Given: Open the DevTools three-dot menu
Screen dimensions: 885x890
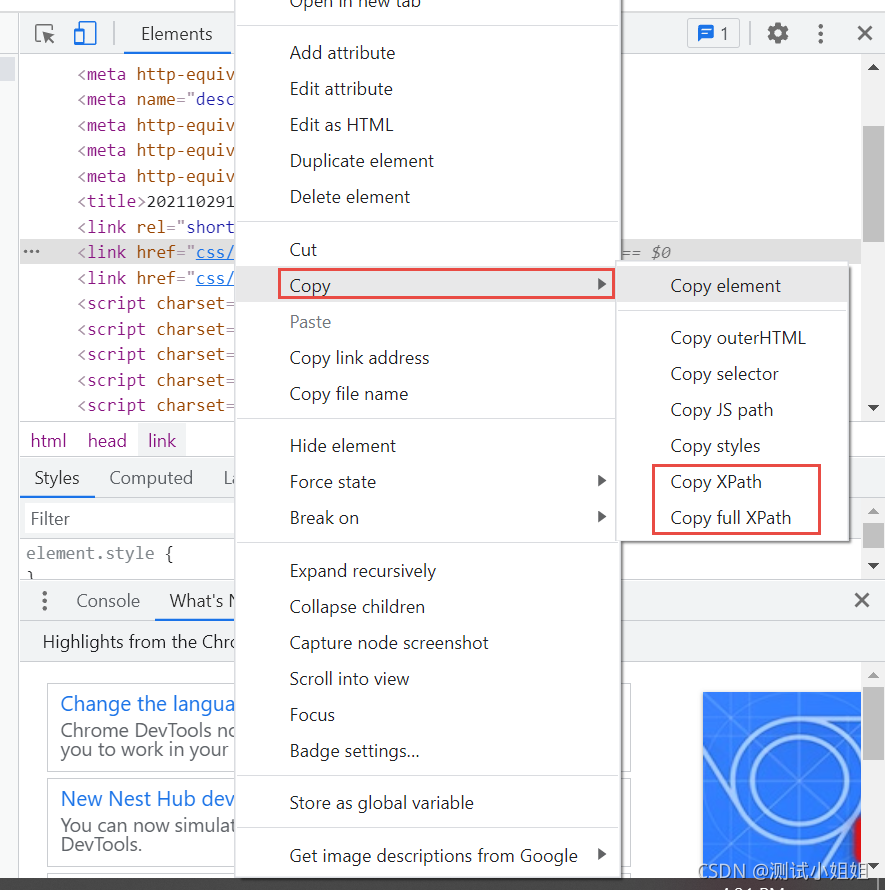Looking at the screenshot, I should (820, 33).
